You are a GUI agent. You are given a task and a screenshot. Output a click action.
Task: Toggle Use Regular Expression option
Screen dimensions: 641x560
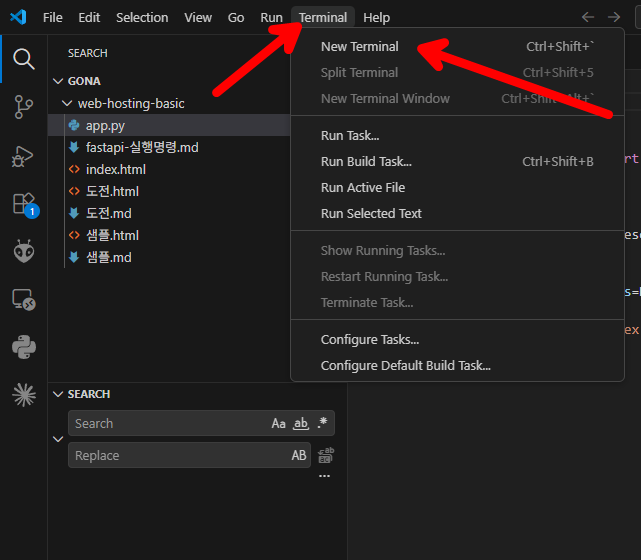coord(323,423)
